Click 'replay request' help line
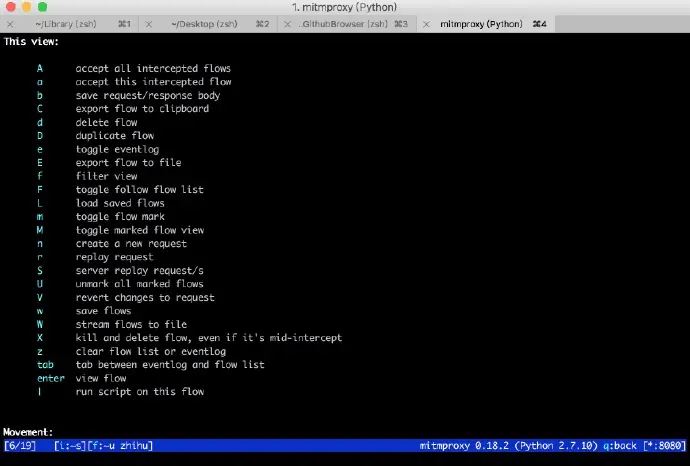 click(114, 257)
